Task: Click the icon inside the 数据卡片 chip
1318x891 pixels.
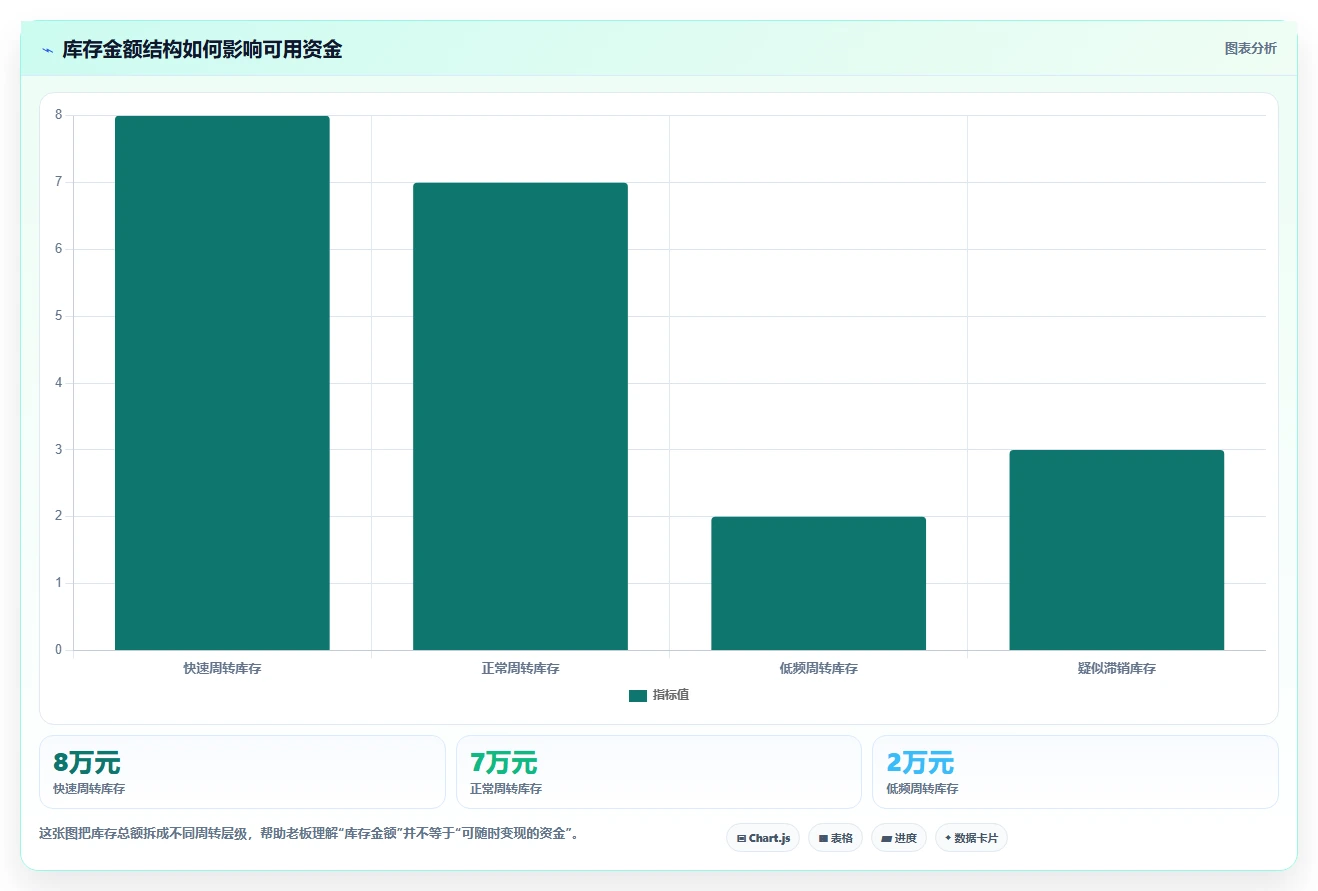Action: click(x=948, y=837)
